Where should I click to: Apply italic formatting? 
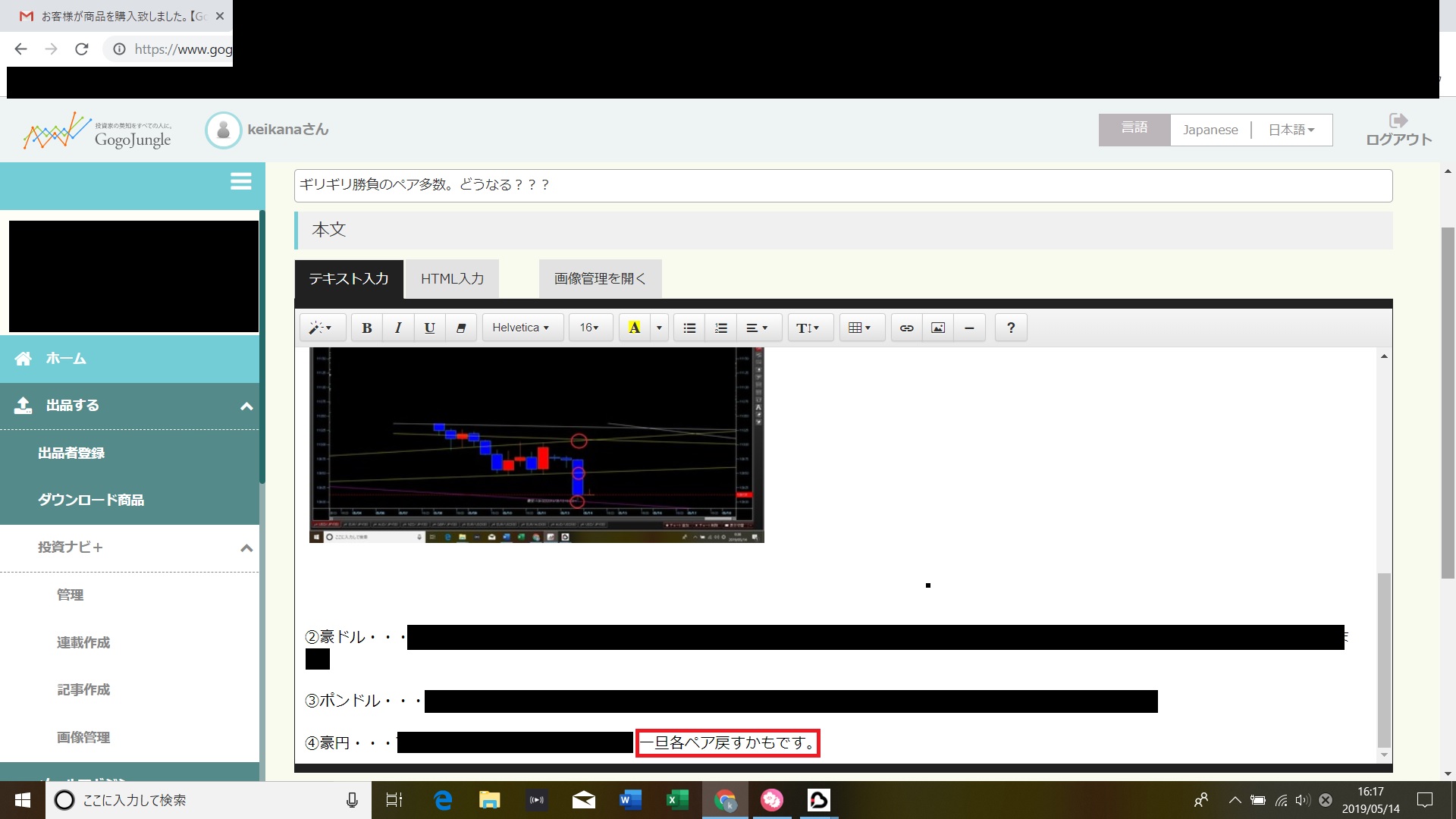[x=398, y=328]
